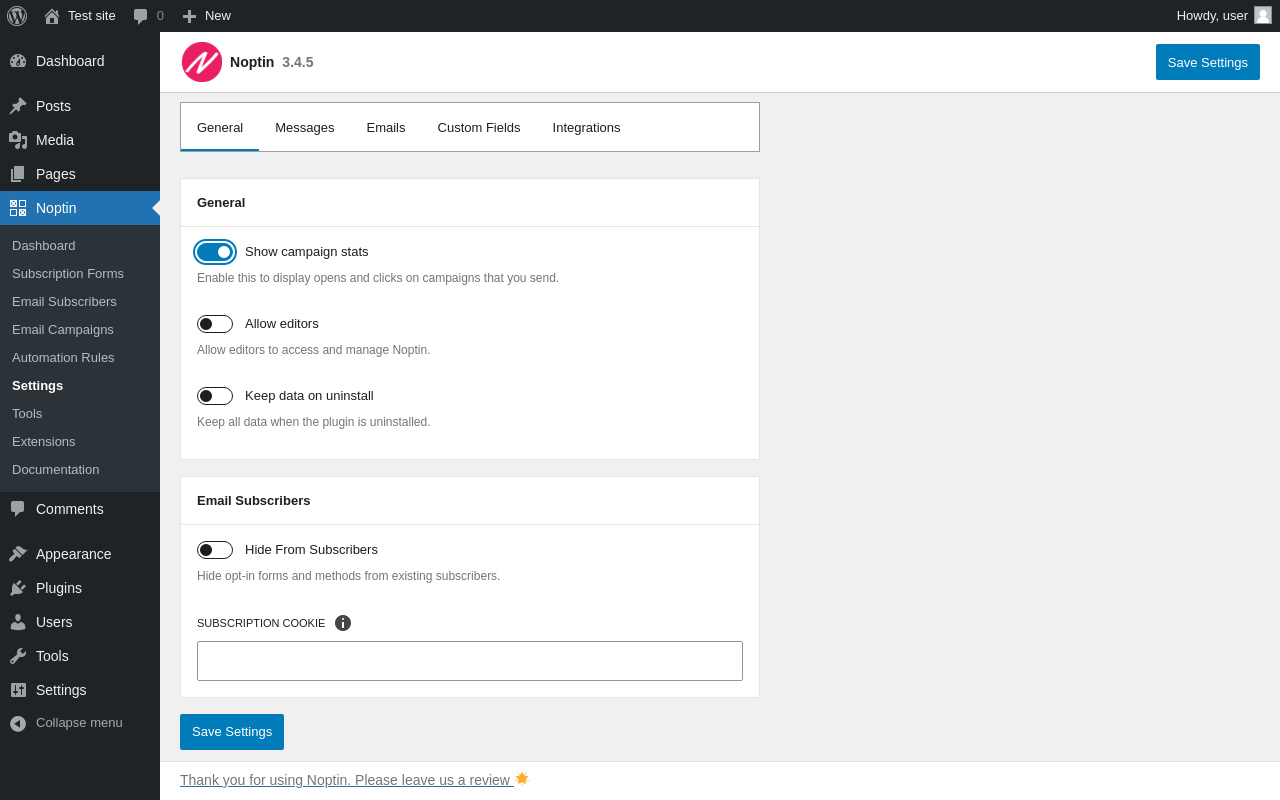1280x800 pixels.
Task: Click the Posts pin icon
Action: click(x=18, y=106)
